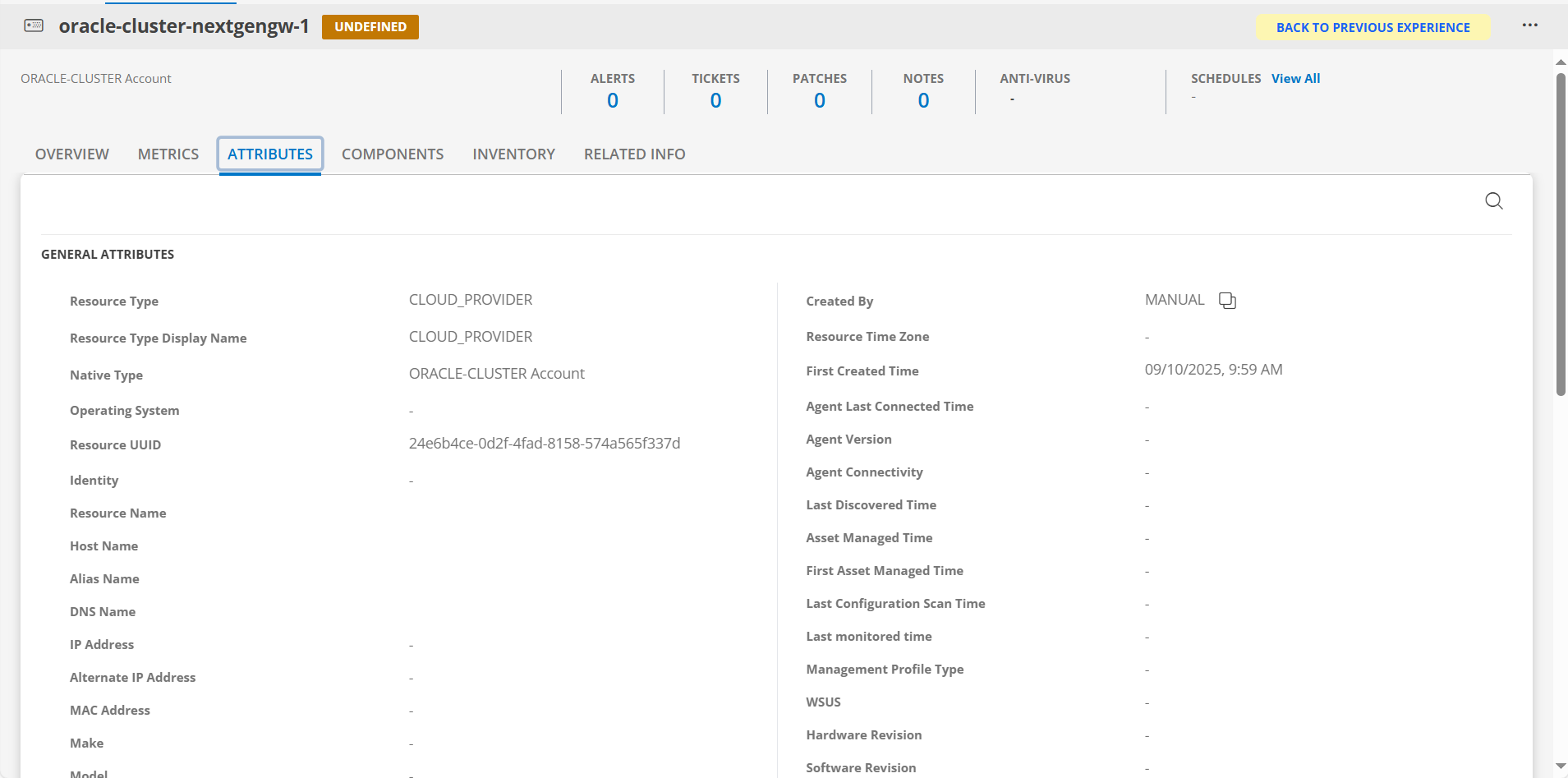The width and height of the screenshot is (1568, 778).
Task: Copy the Created By MANUAL value
Action: pyautogui.click(x=1227, y=301)
